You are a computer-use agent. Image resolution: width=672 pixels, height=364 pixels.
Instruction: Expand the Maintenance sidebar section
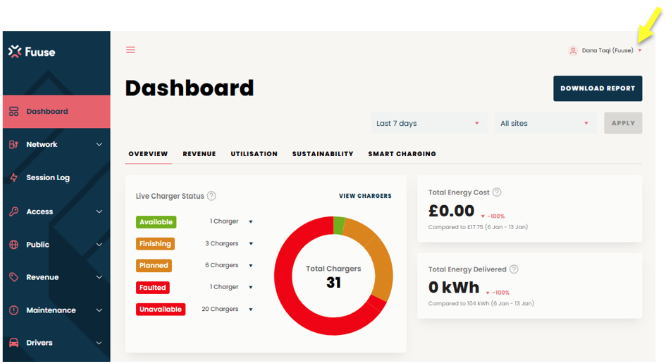(99, 310)
